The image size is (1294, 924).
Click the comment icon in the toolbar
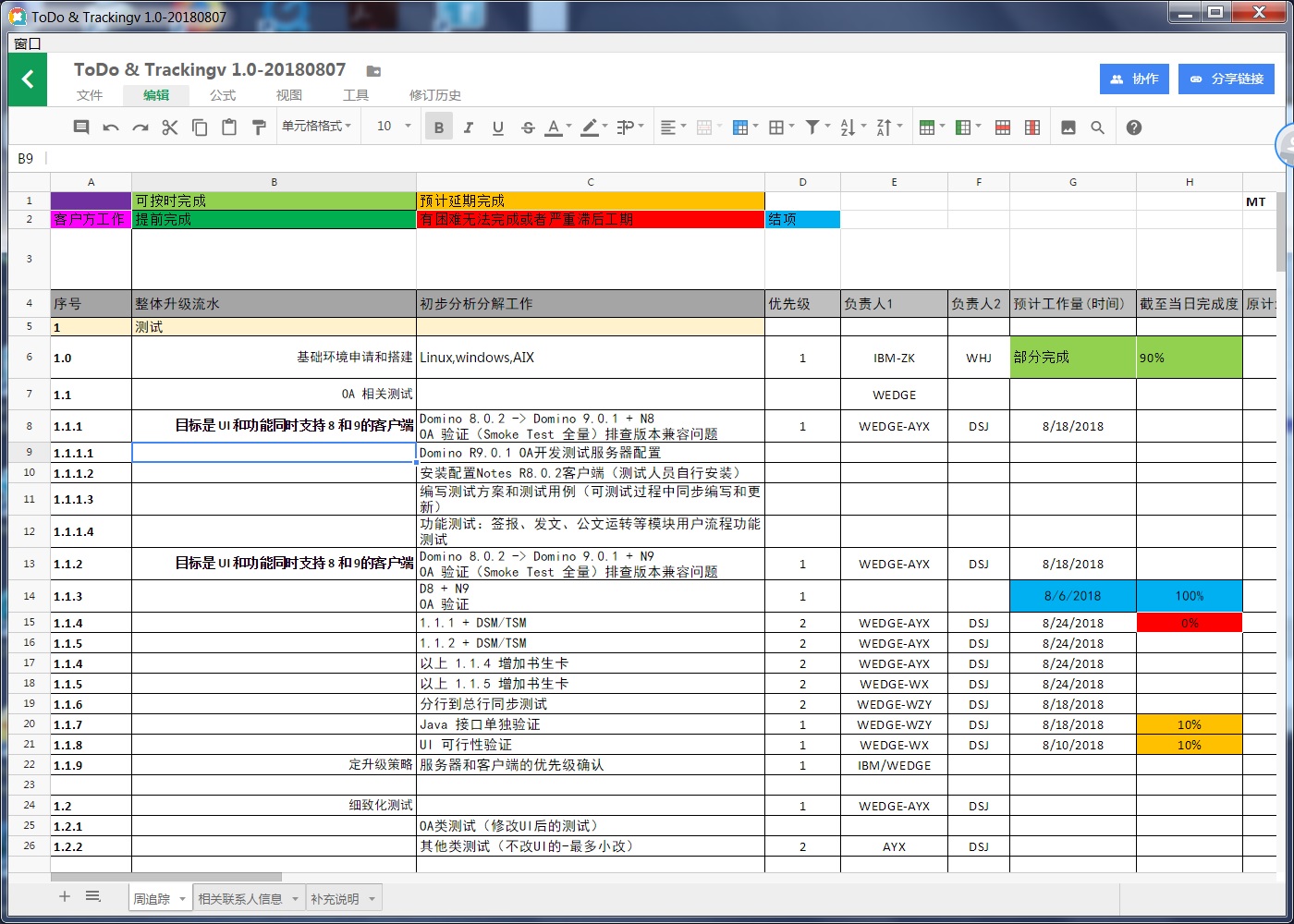pos(81,128)
